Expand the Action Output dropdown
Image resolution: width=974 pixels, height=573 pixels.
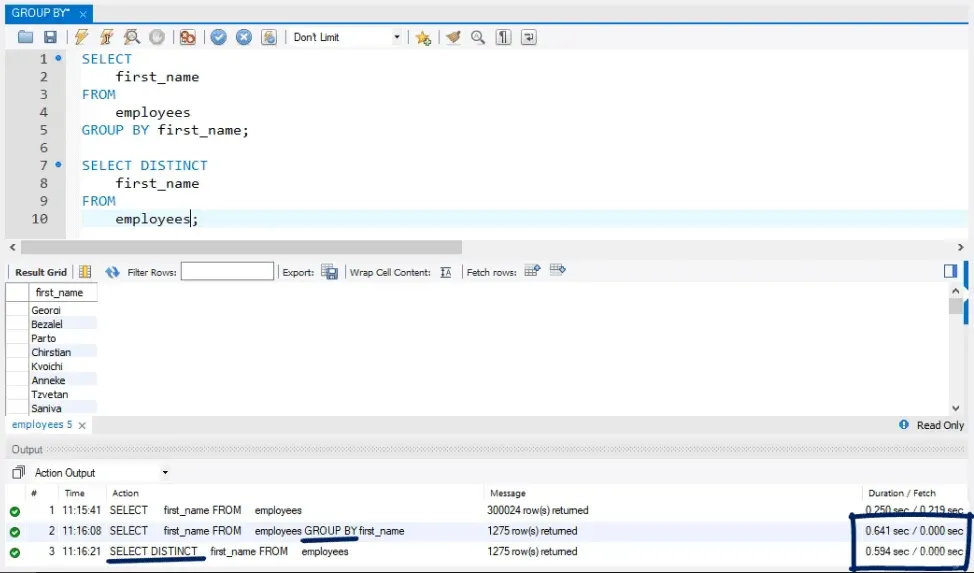pyautogui.click(x=165, y=473)
